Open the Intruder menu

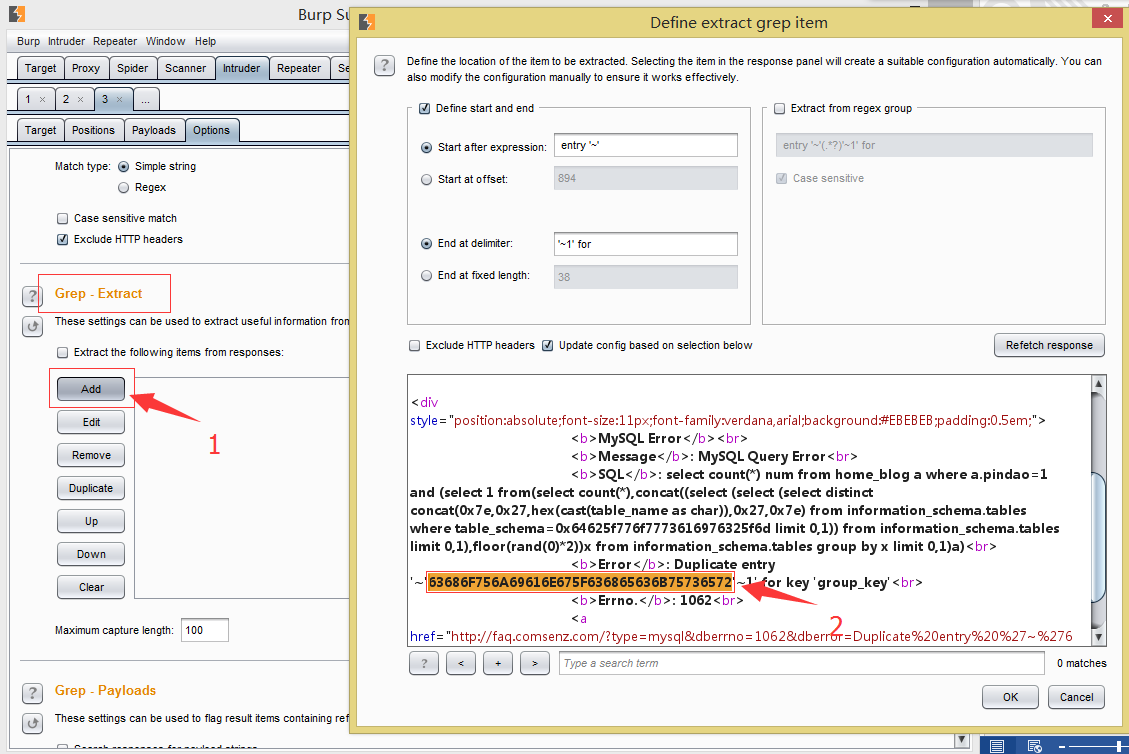click(x=66, y=41)
